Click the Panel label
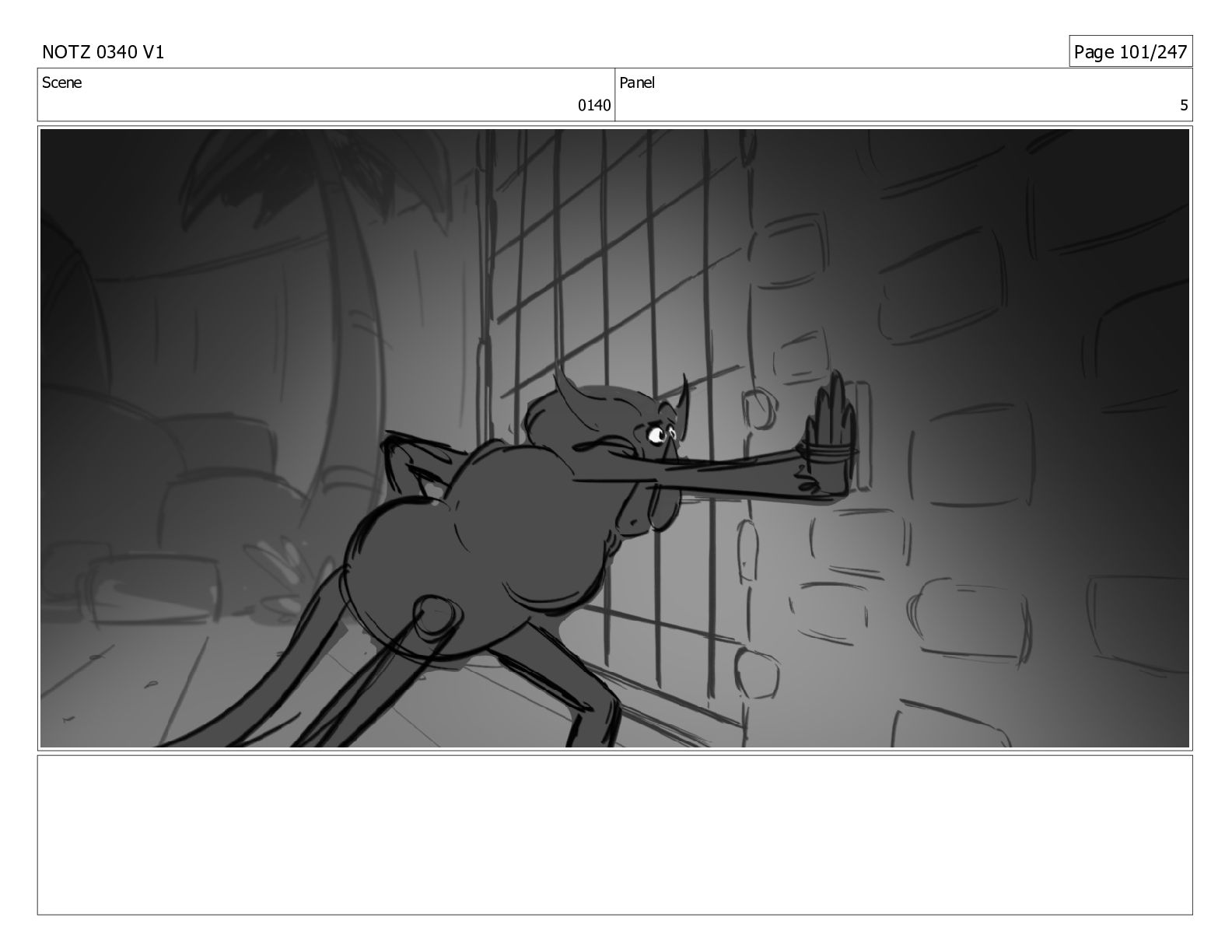 (x=637, y=82)
